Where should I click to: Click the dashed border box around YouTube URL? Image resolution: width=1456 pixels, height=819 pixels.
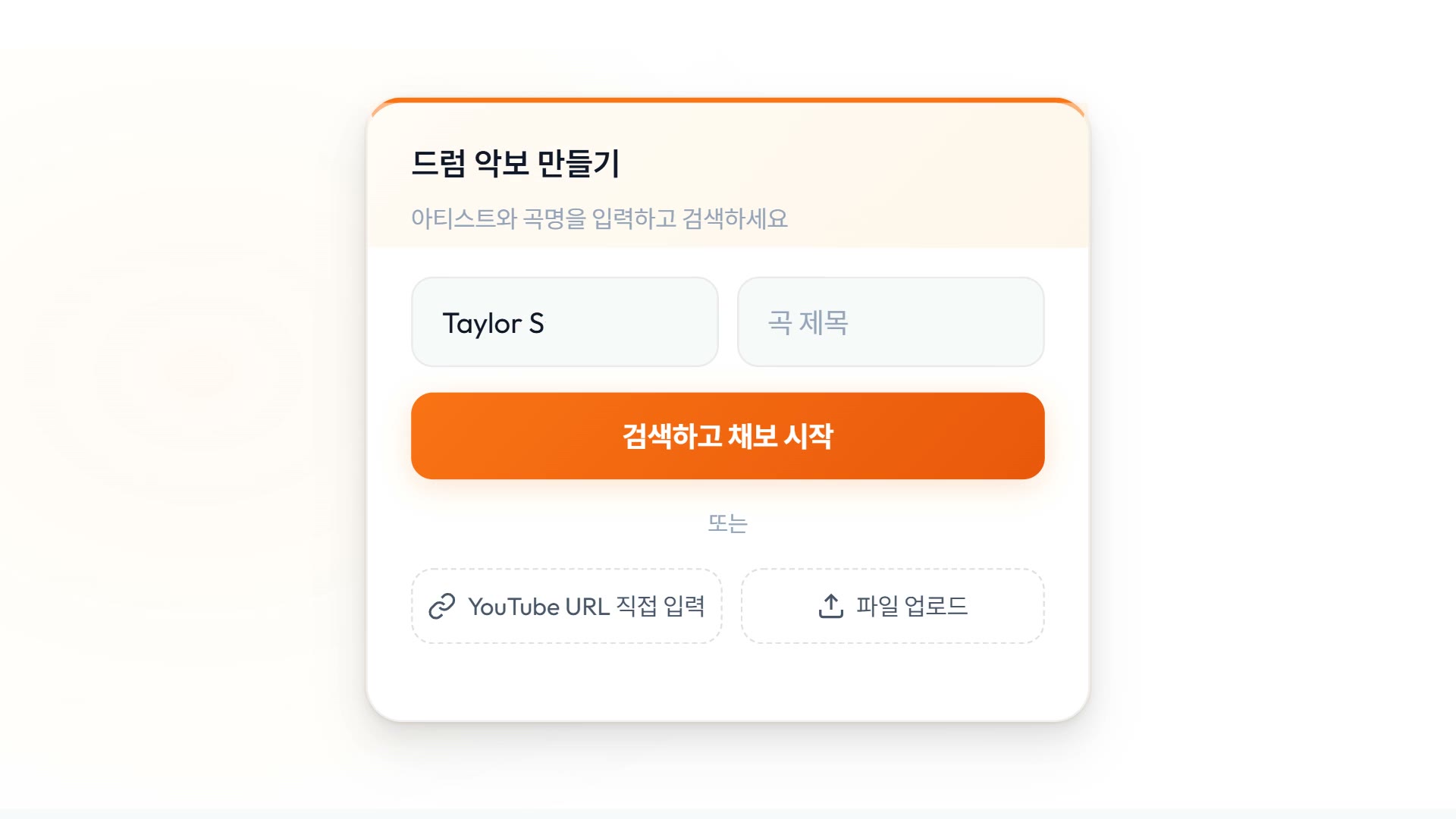566,607
